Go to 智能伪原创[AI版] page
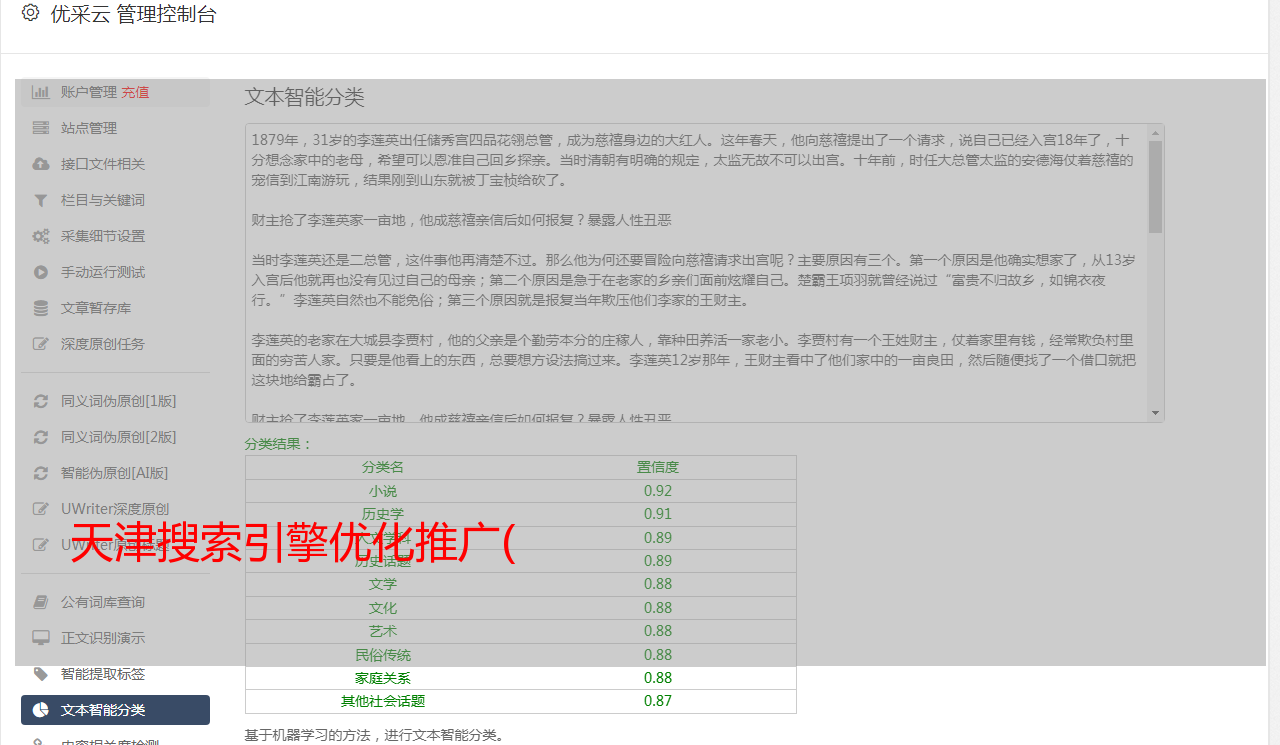This screenshot has height=745, width=1280. pyautogui.click(x=114, y=473)
